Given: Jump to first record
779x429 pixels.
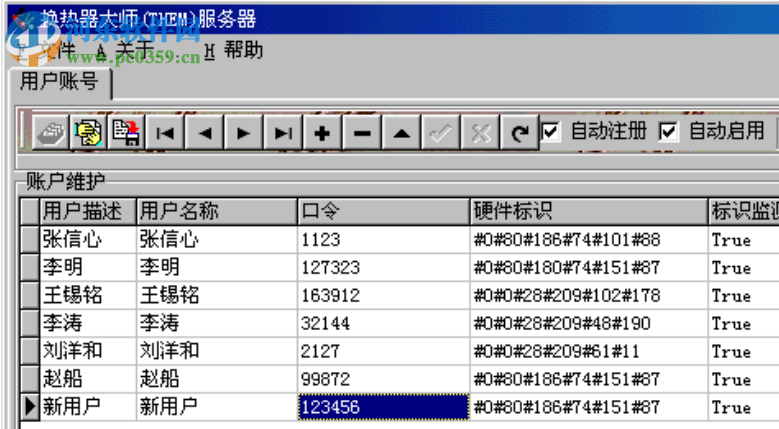Looking at the screenshot, I should click(x=165, y=133).
